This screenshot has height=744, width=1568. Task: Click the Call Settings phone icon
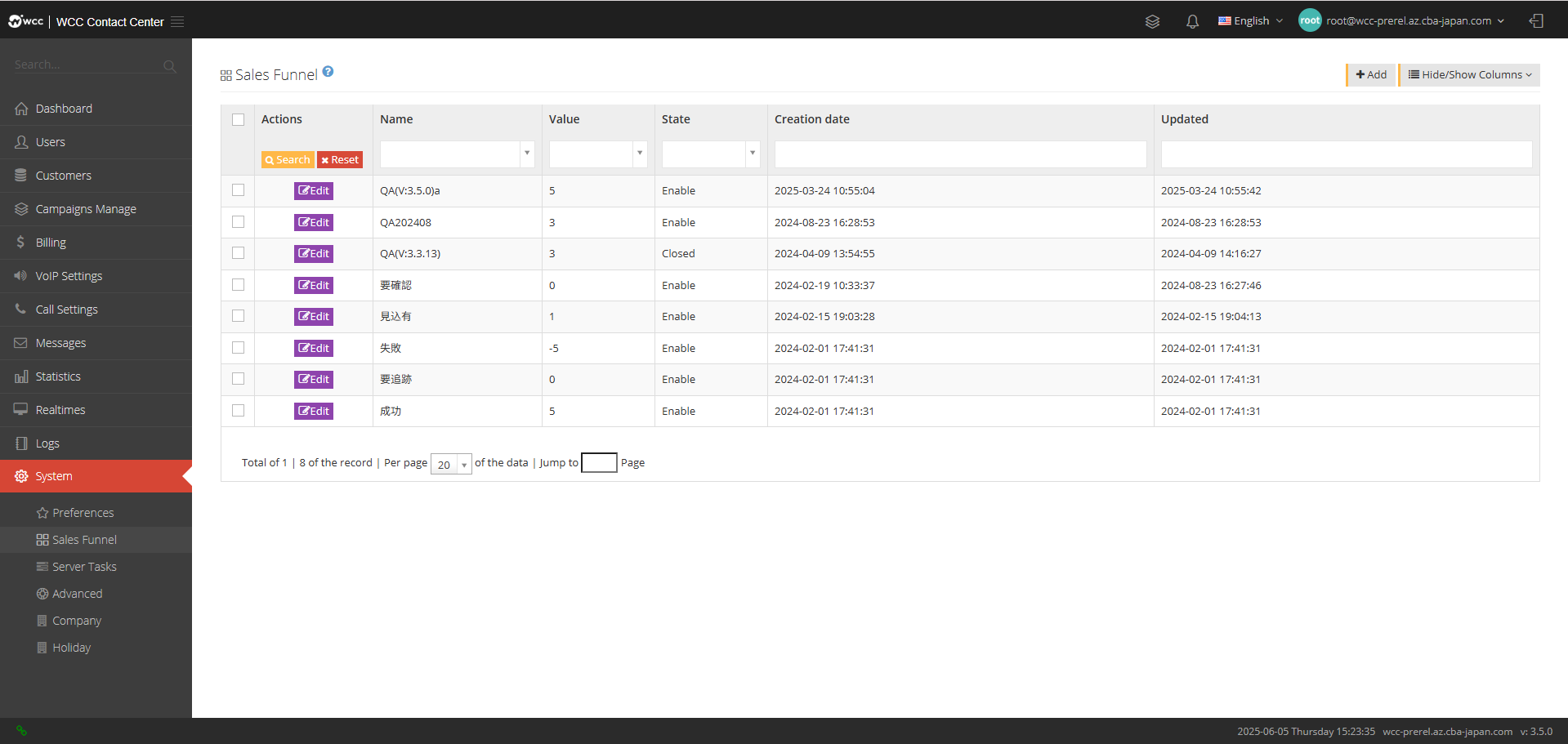[21, 310]
